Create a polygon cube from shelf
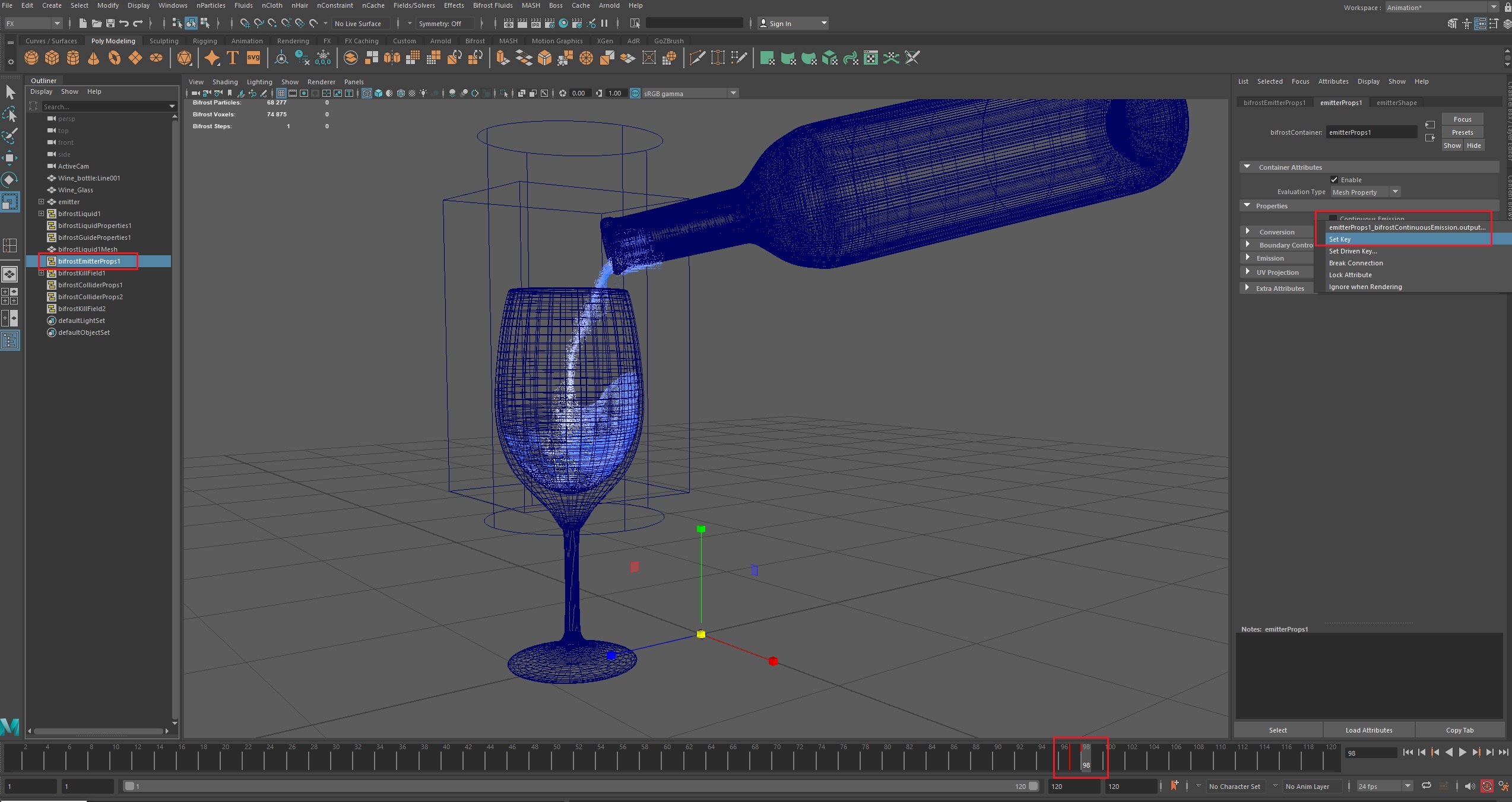1512x802 pixels. coord(52,58)
